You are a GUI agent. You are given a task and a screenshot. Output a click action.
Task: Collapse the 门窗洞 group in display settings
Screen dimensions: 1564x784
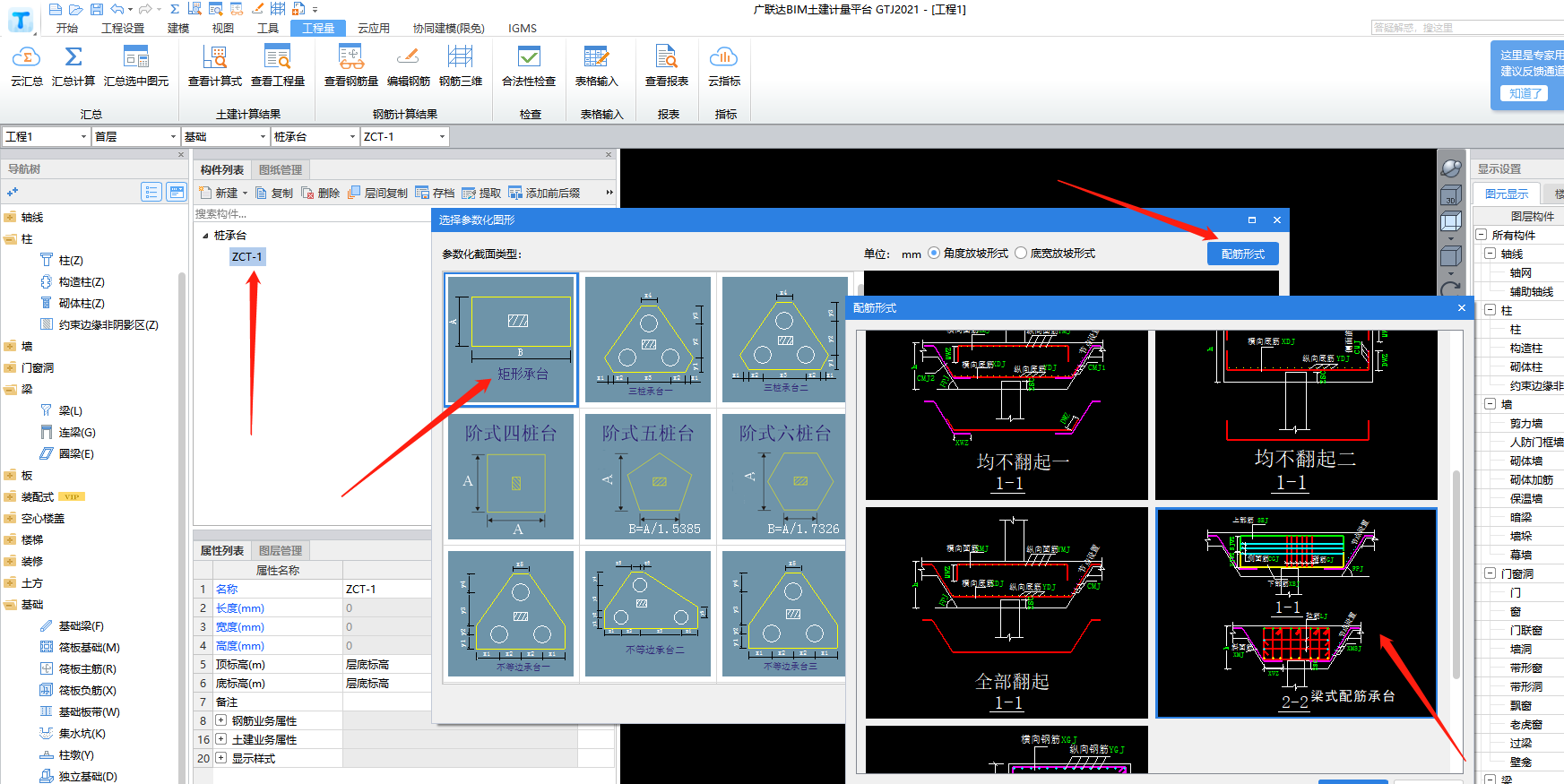coord(1491,573)
